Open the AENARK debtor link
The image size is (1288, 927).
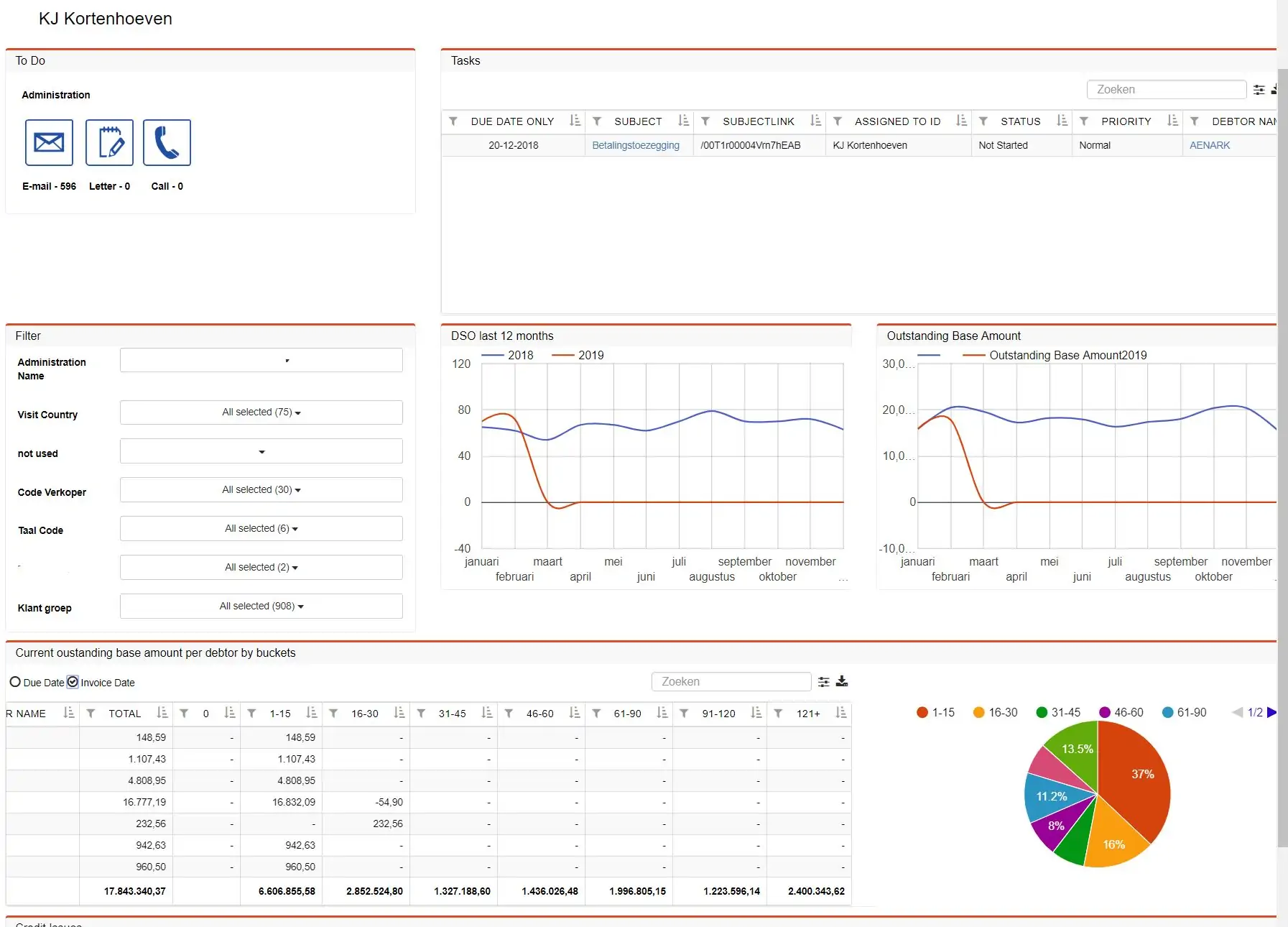1209,145
